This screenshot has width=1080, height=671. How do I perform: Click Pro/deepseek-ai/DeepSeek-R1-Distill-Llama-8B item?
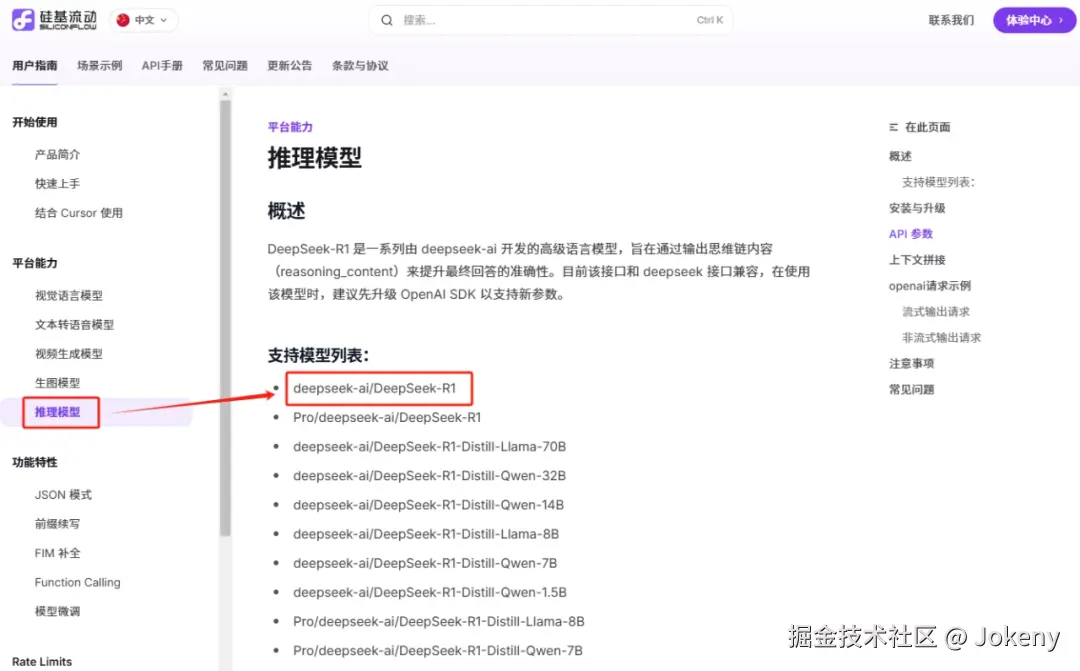438,621
